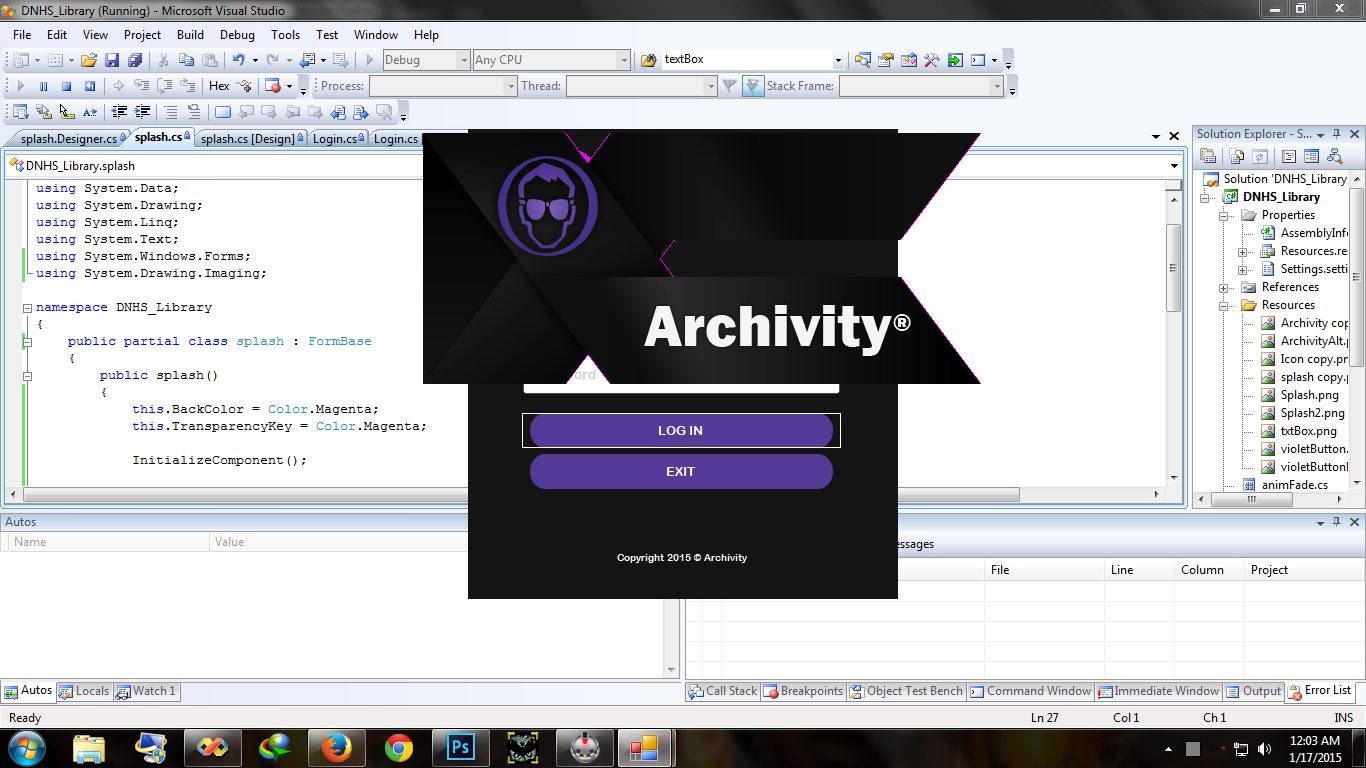Click the Command Window toolbar icon

tap(978, 60)
